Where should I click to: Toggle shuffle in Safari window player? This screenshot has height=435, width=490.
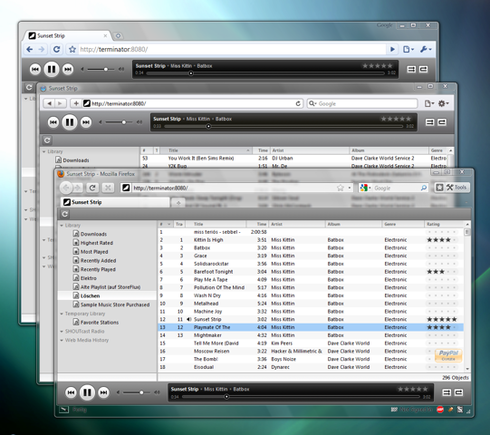[430, 122]
